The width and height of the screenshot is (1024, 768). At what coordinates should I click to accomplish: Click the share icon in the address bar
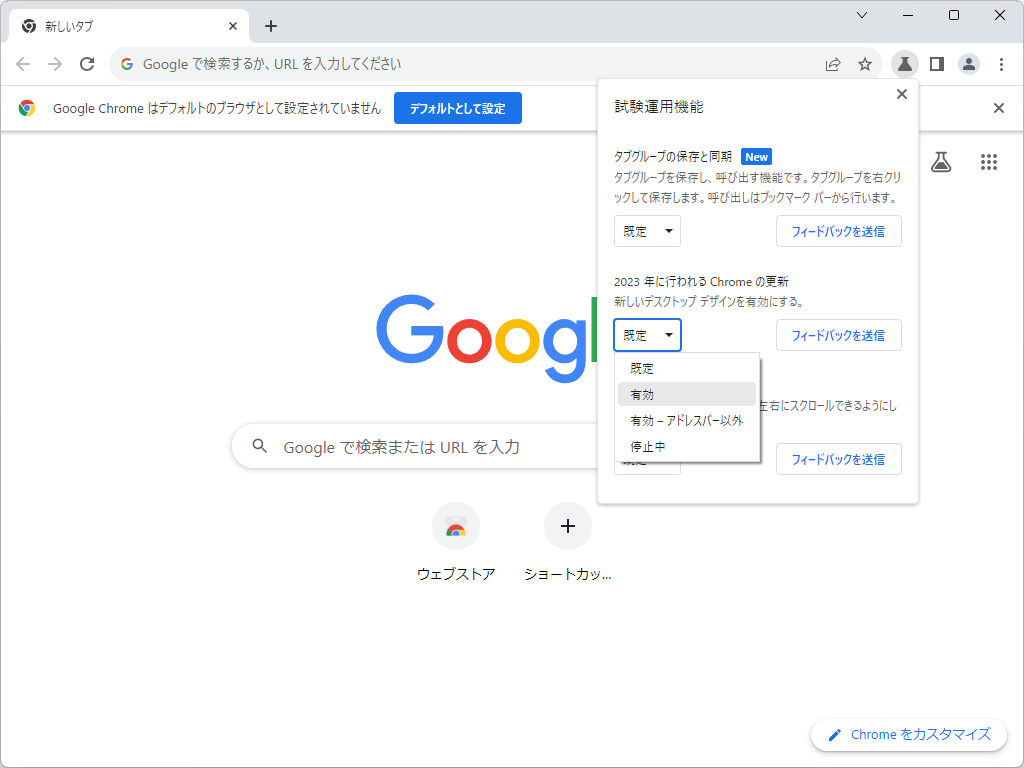pos(833,63)
